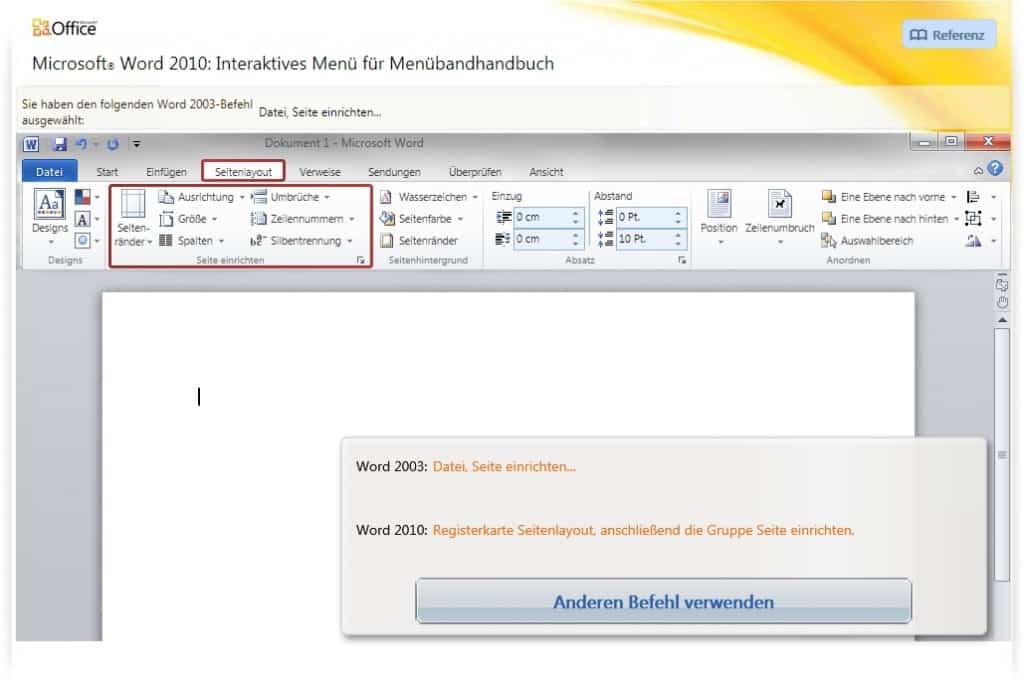This screenshot has width=1024, height=681.
Task: Undo the last action in quick access toolbar
Action: [x=82, y=144]
